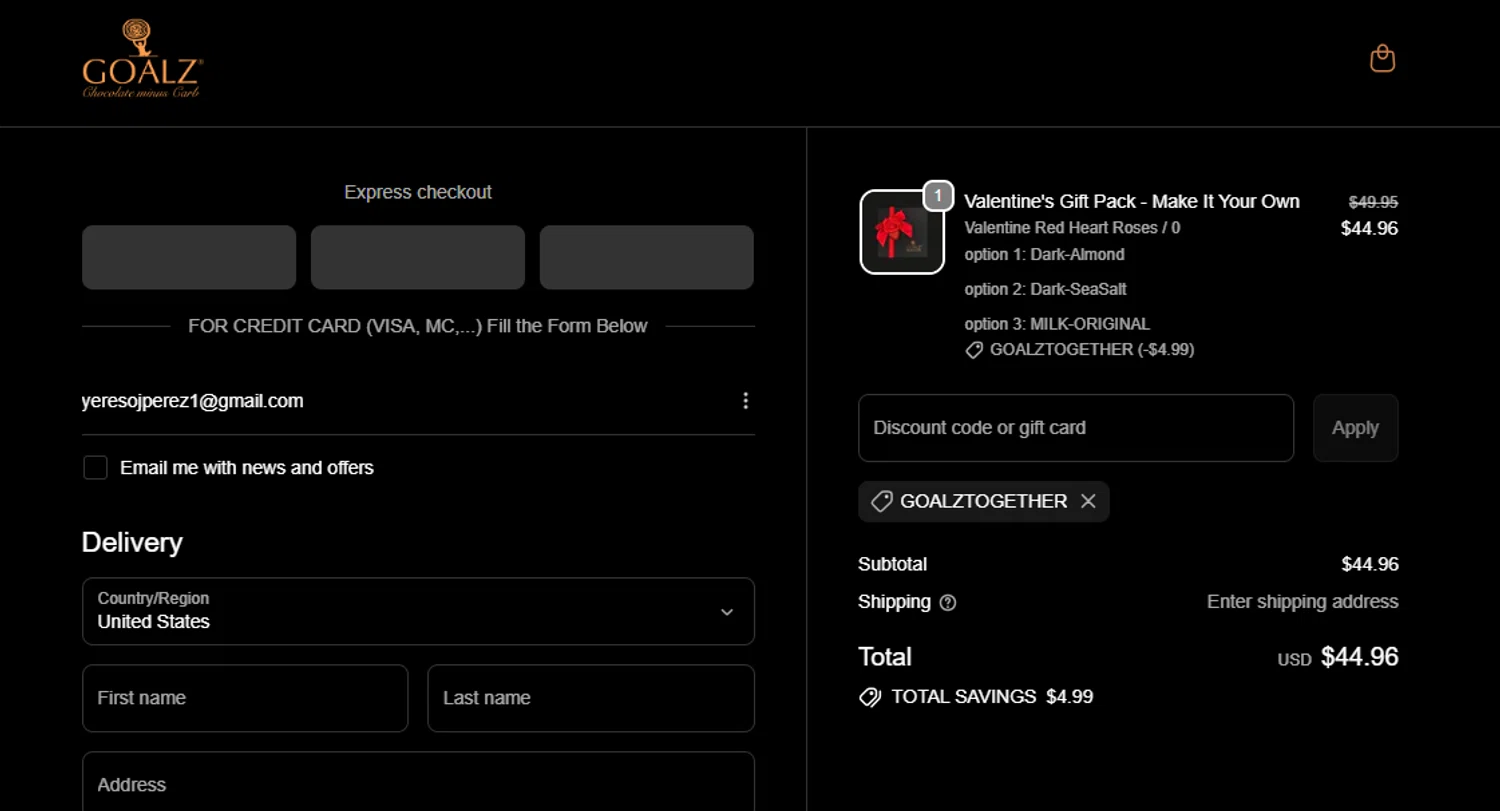Click the shipping help question-mark icon

click(948, 603)
